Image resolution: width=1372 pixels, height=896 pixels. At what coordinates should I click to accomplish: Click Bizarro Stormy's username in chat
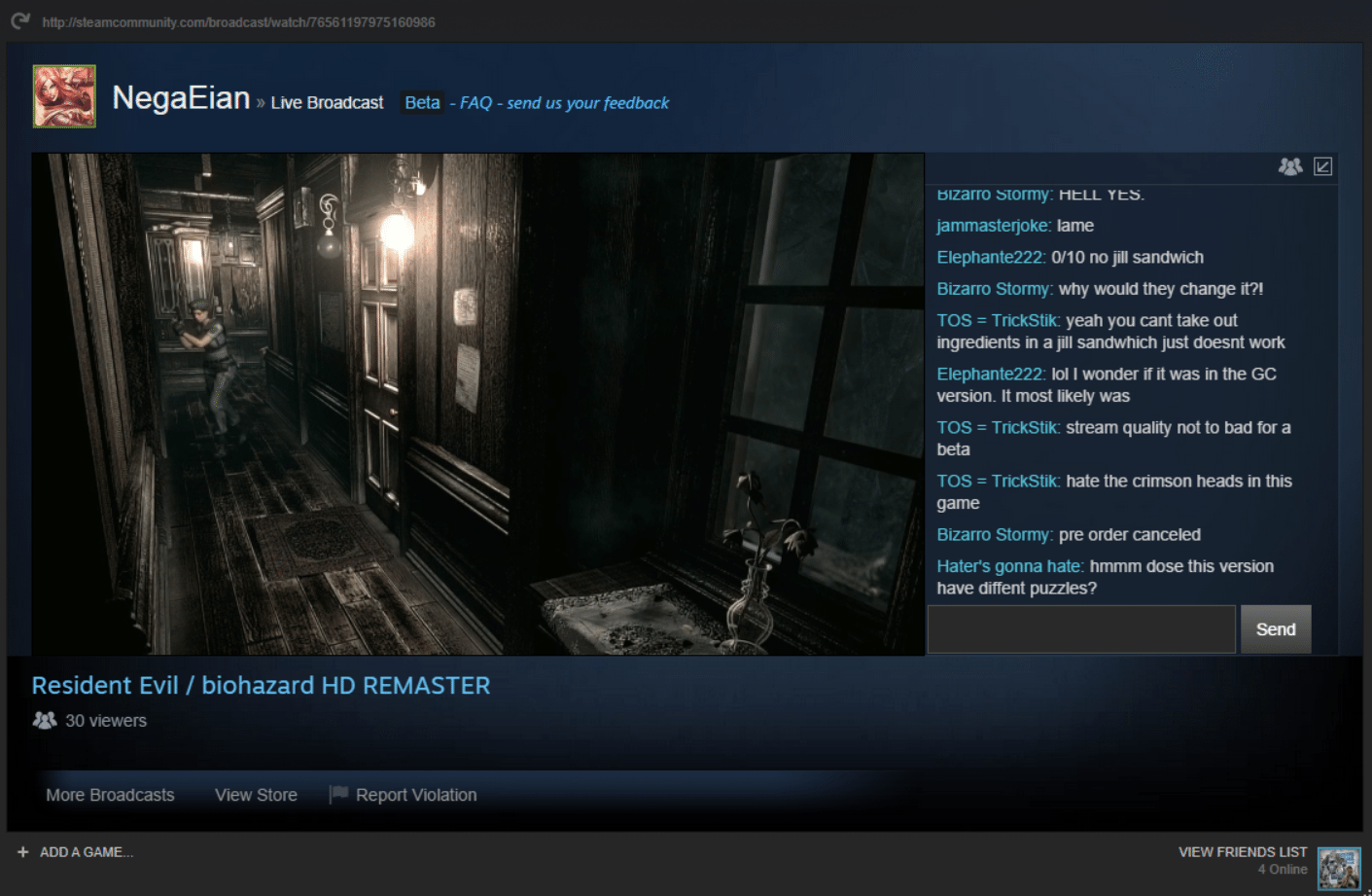click(993, 288)
